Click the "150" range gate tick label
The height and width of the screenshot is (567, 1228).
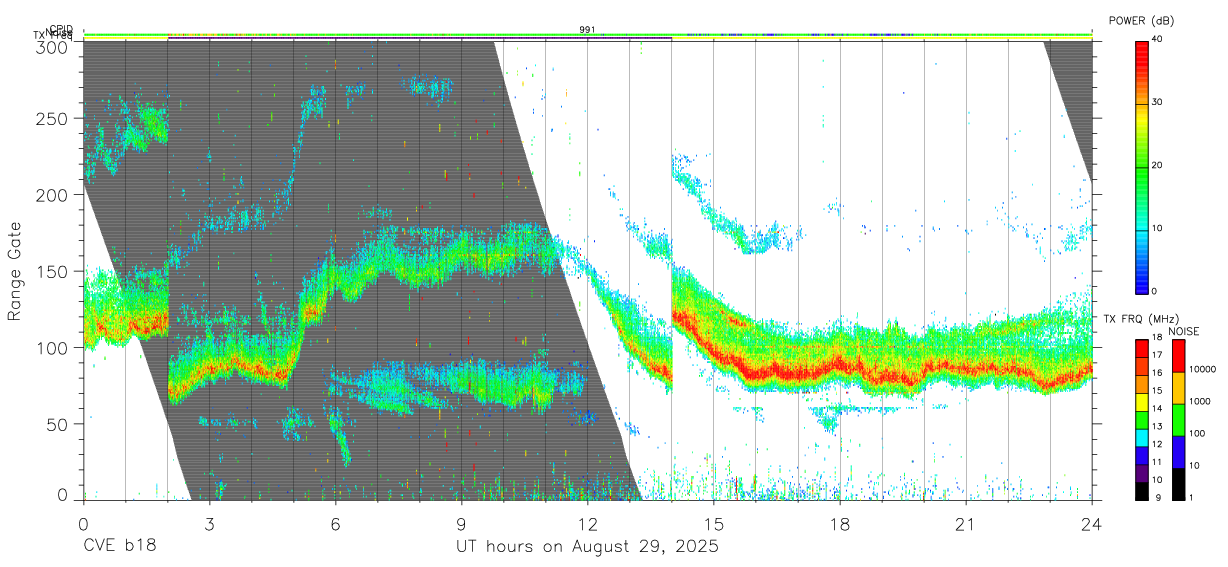(52, 272)
